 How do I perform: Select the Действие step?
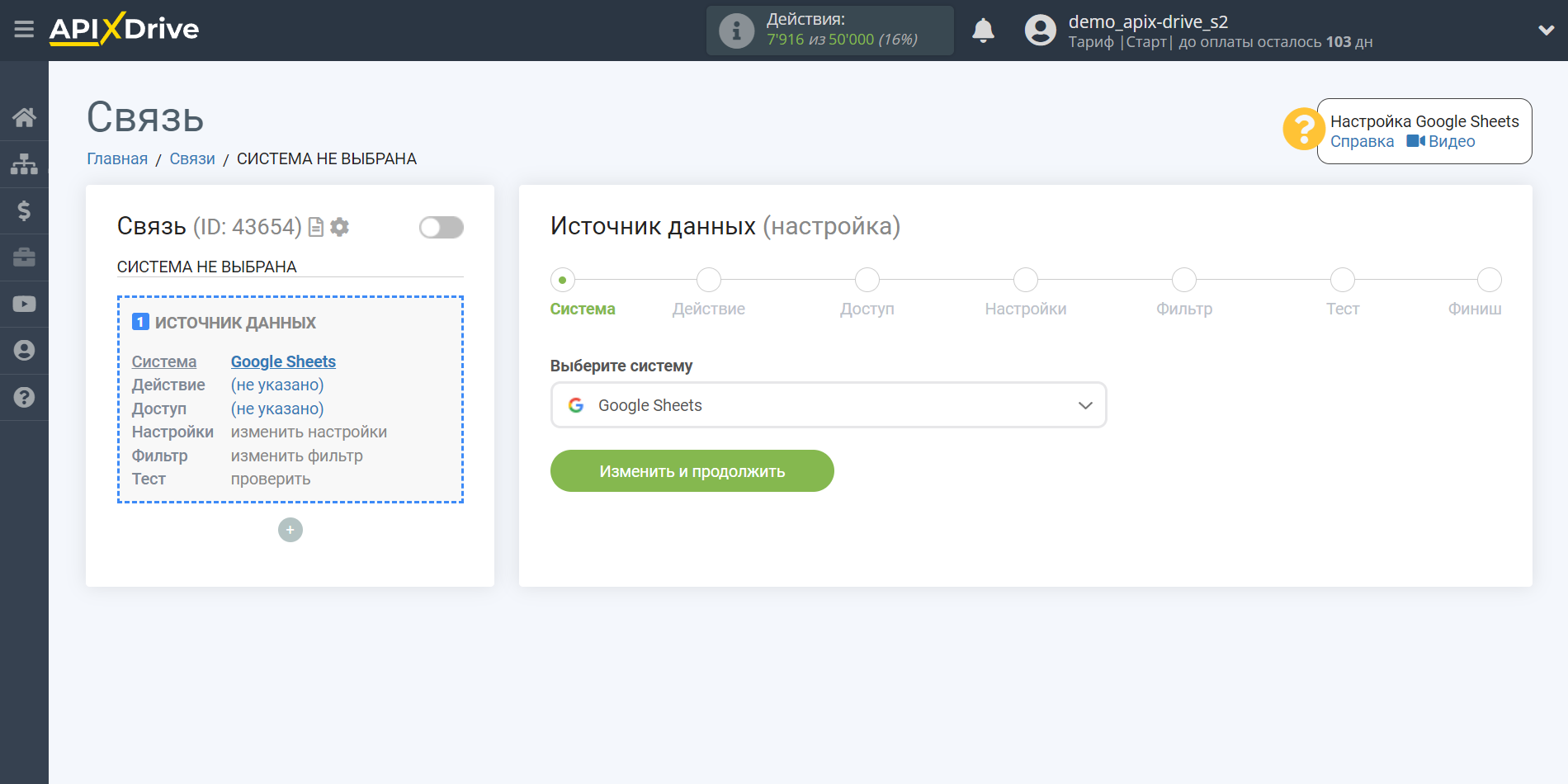click(709, 280)
